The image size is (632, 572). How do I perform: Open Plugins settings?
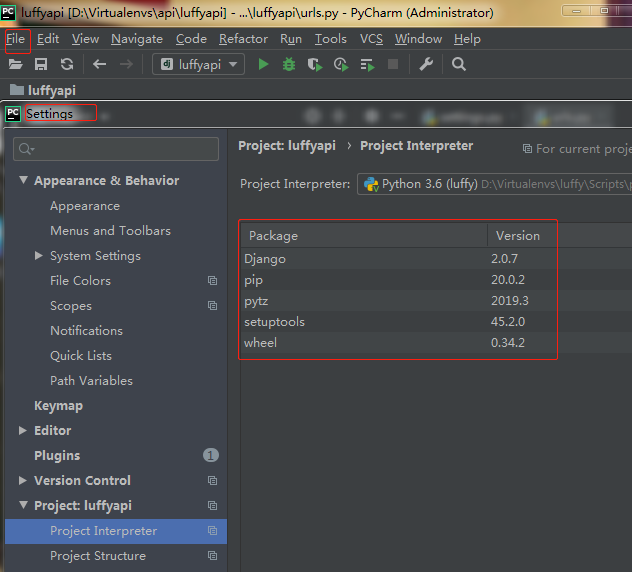point(57,456)
